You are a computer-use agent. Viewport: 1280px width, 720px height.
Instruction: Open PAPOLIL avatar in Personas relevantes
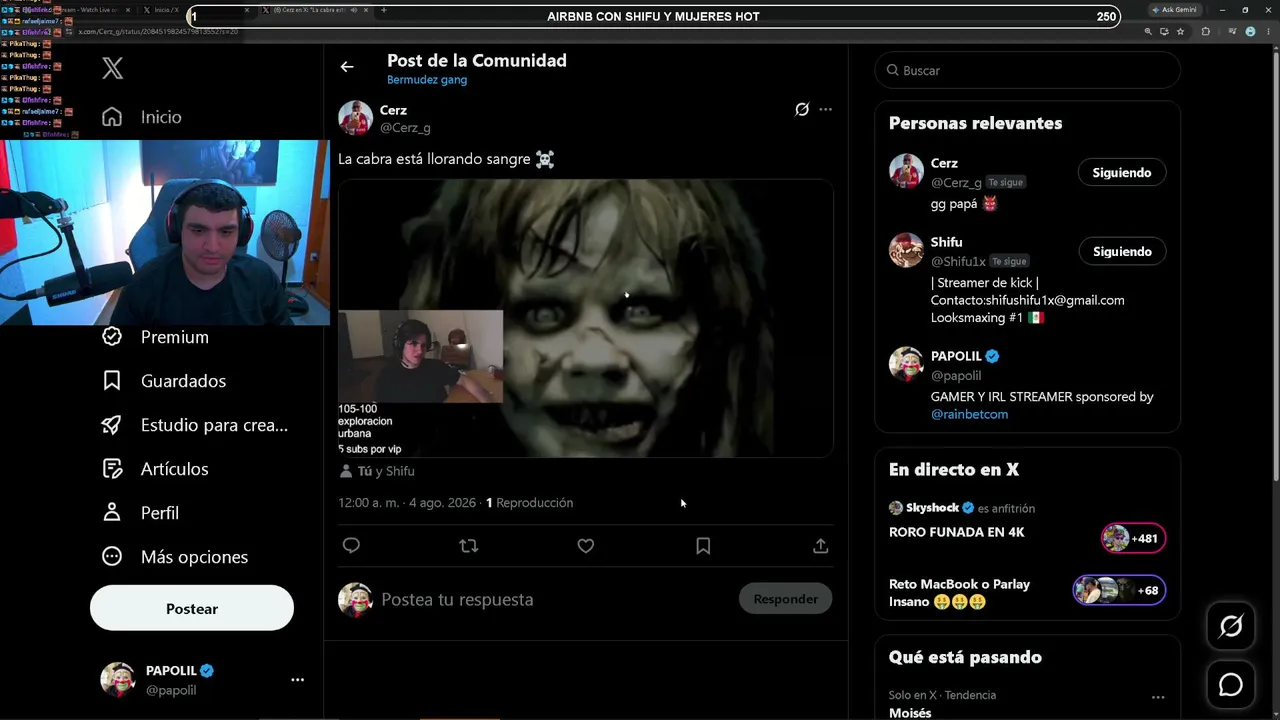pos(906,365)
